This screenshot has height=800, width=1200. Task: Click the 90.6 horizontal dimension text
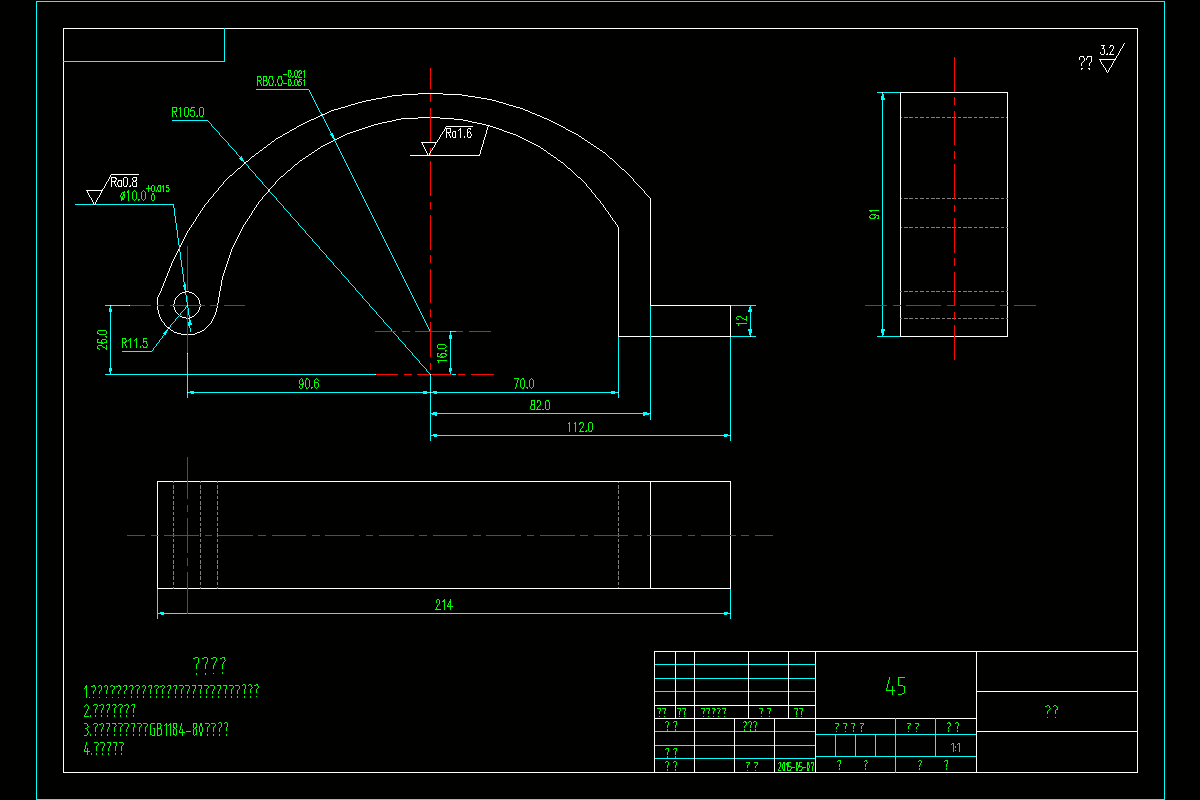[308, 383]
